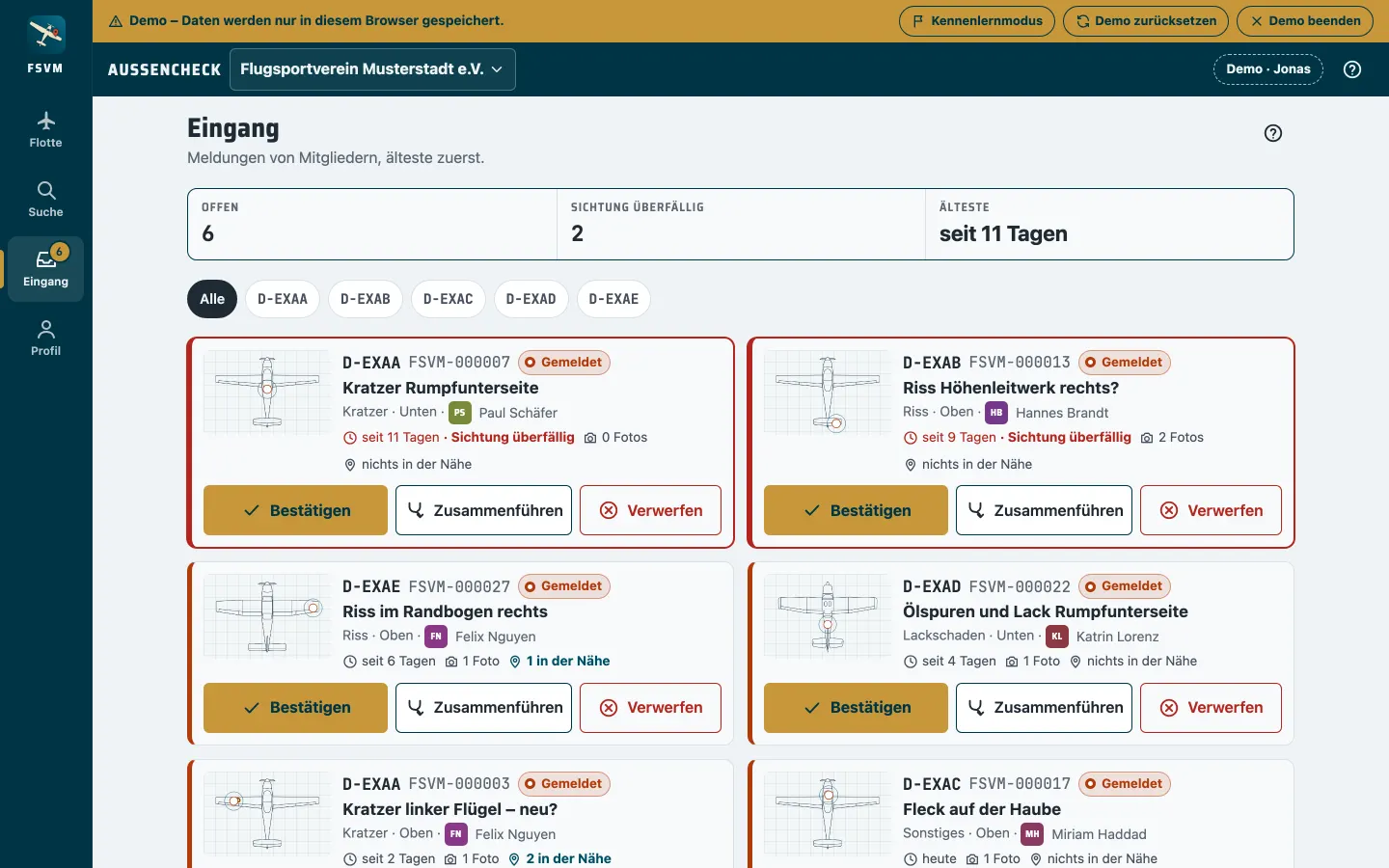Bestätigen the Riss Höhenleitwerk rechts report
This screenshot has width=1389, height=868.
pyautogui.click(x=856, y=510)
